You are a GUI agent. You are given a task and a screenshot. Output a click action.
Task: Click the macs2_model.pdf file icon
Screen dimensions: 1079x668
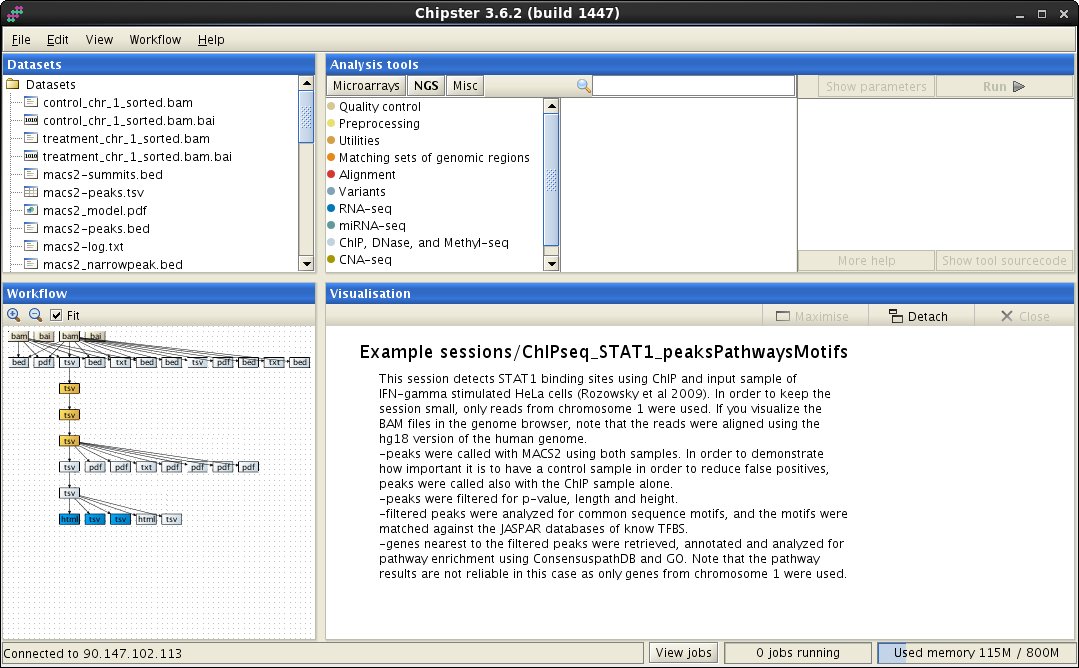click(31, 211)
